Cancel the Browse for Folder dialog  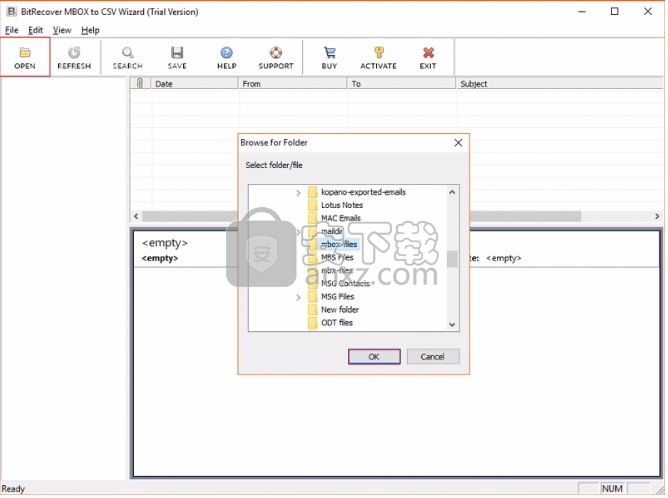[x=433, y=357]
